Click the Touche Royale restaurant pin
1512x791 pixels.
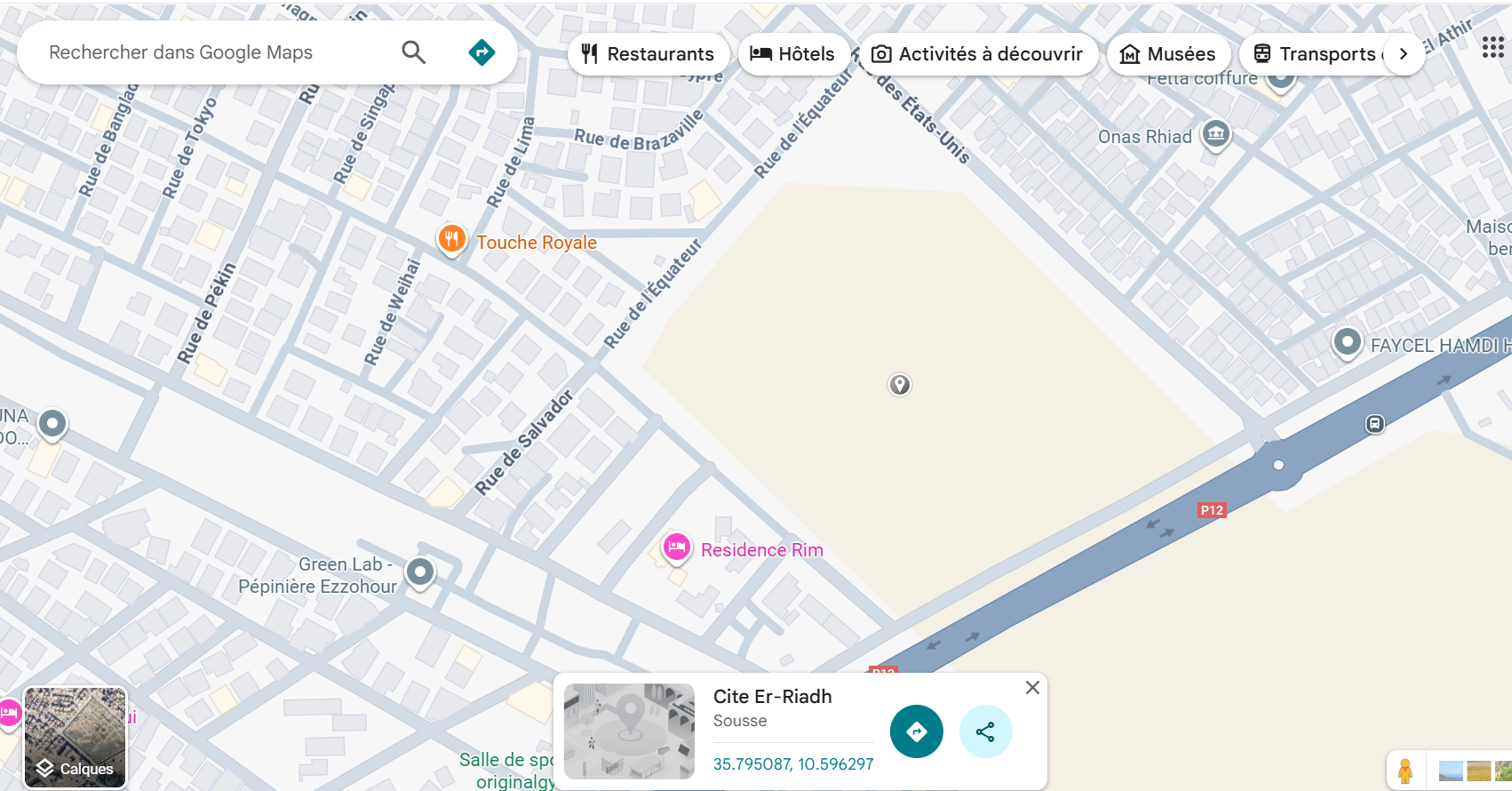pos(452,239)
